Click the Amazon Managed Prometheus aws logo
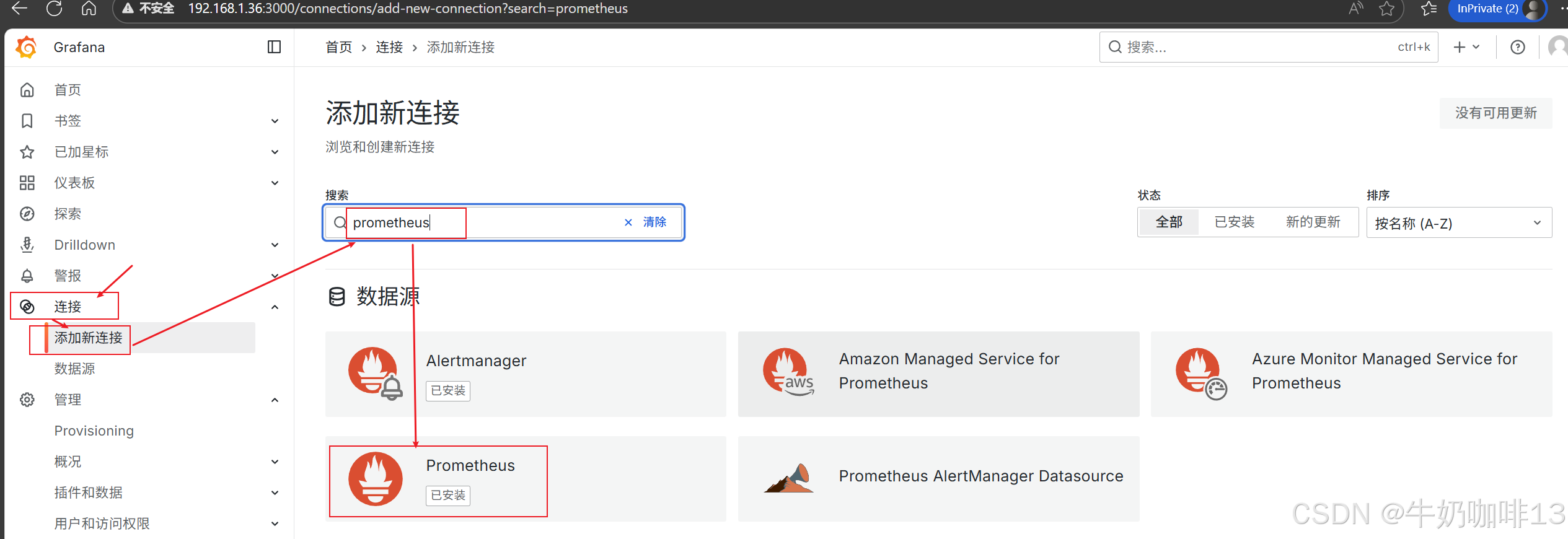Image resolution: width=1568 pixels, height=539 pixels. click(x=788, y=372)
